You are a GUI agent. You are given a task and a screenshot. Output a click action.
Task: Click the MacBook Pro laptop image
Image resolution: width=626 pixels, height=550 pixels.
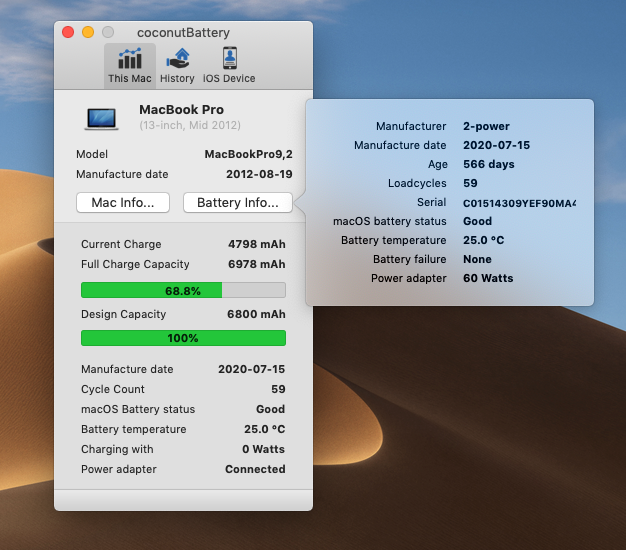(x=102, y=119)
